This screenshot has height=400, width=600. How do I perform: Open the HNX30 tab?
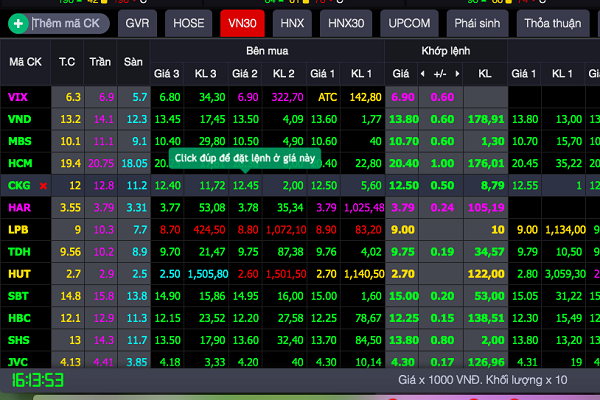346,21
